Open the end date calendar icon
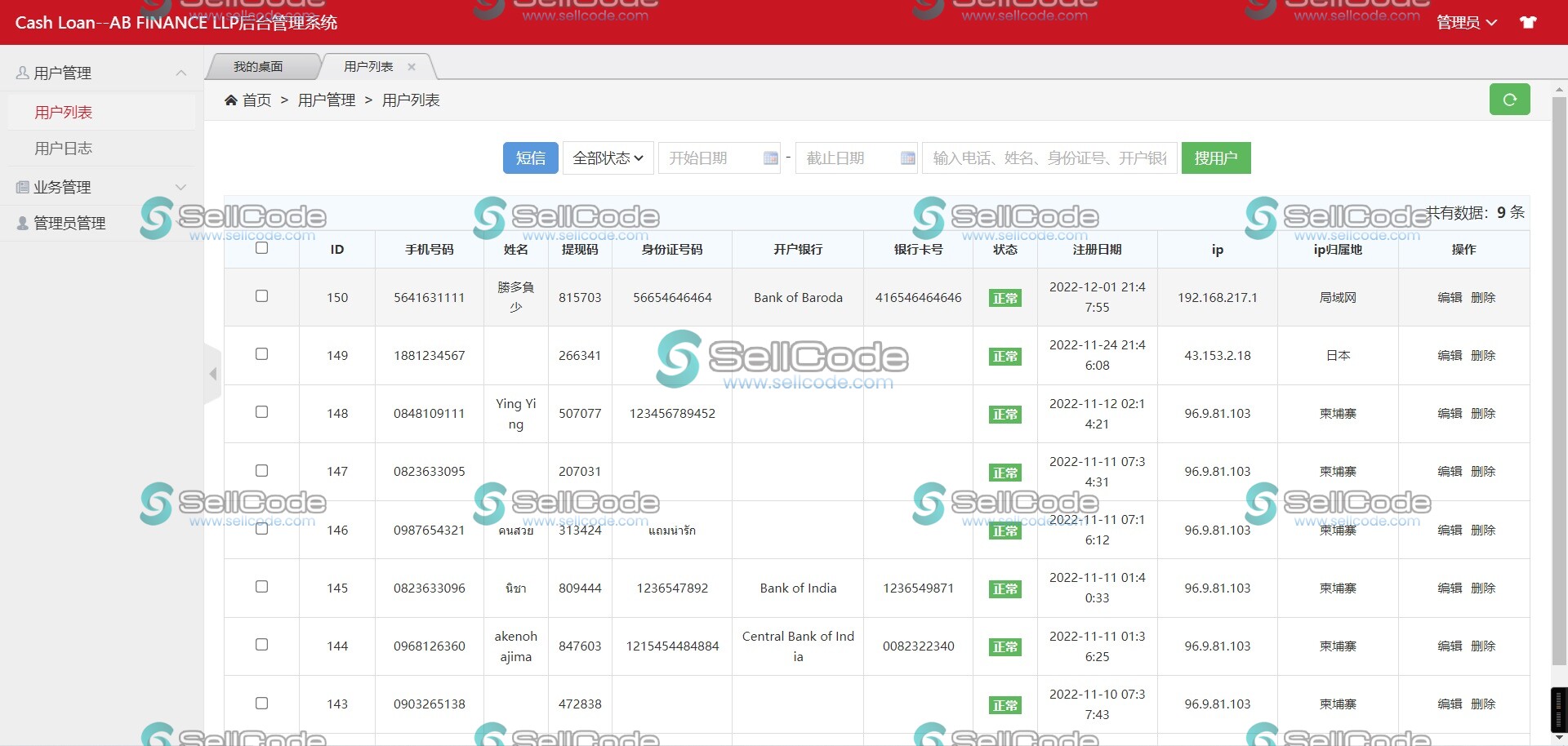The image size is (1568, 746). pyautogui.click(x=907, y=158)
